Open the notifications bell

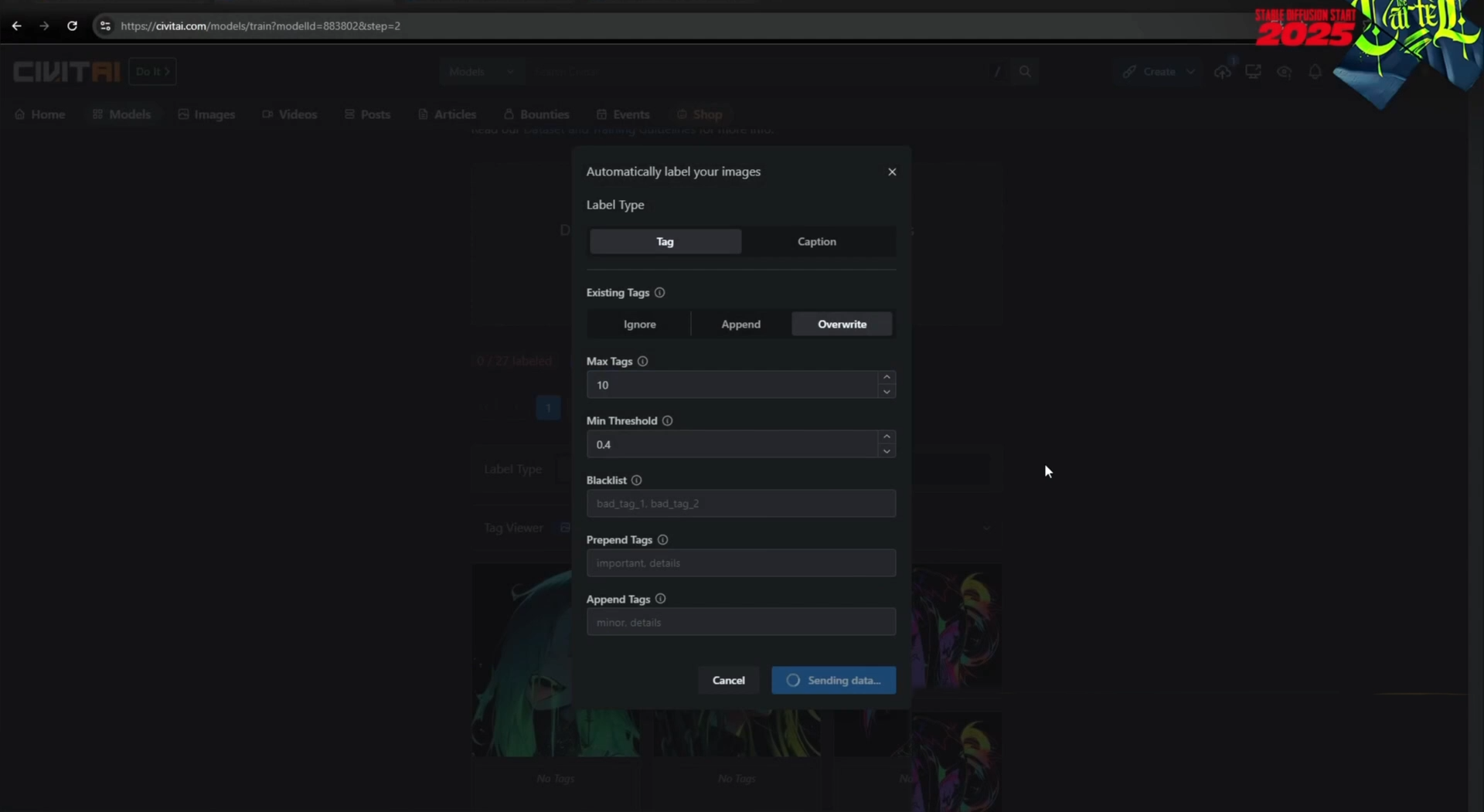tap(1315, 72)
